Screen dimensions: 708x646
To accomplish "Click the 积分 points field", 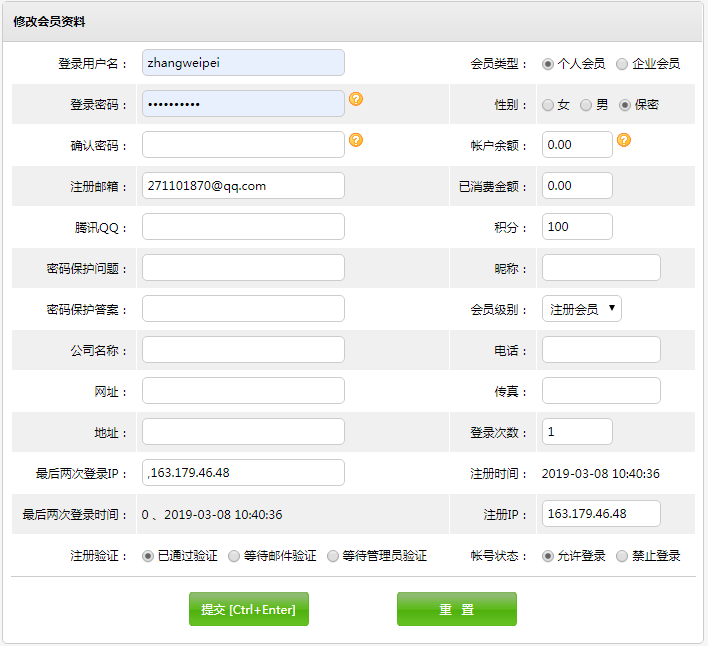I will coord(577,227).
